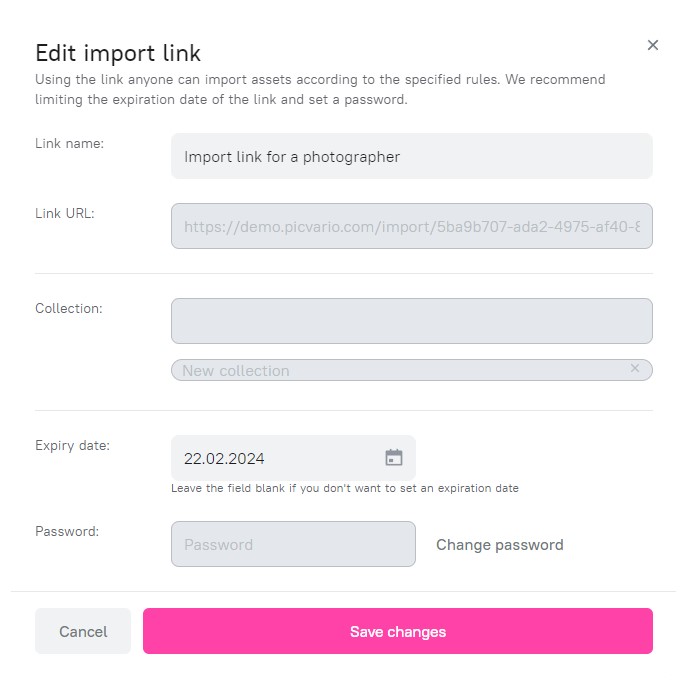Close the Edit import link dialog
This screenshot has height=683, width=688.
652,45
